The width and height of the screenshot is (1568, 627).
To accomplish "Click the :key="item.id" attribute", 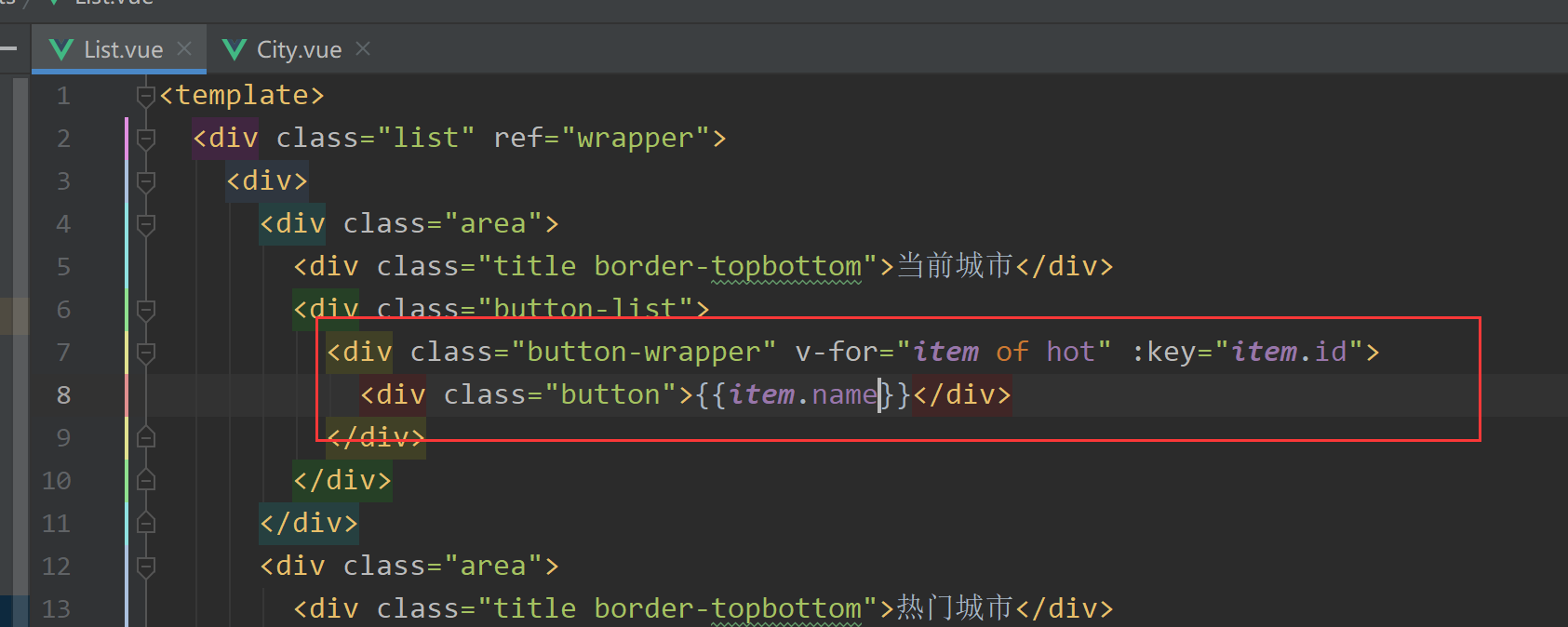I will pyautogui.click(x=1248, y=352).
